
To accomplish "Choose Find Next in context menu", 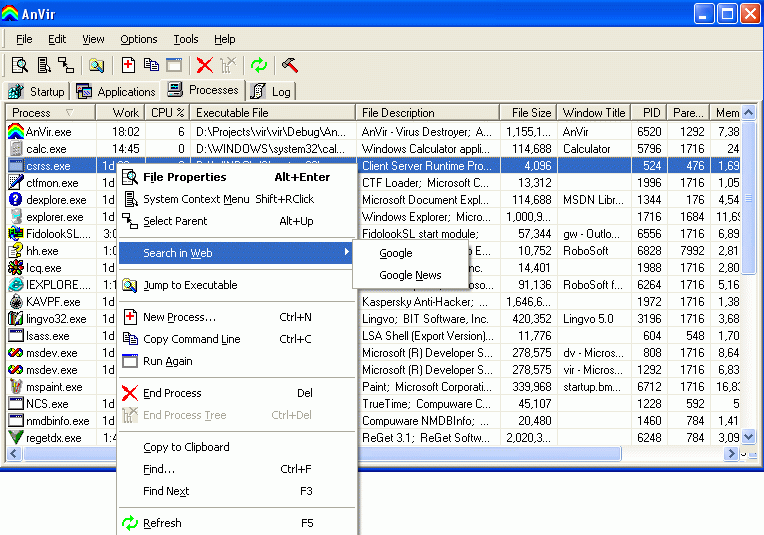I will [x=237, y=491].
